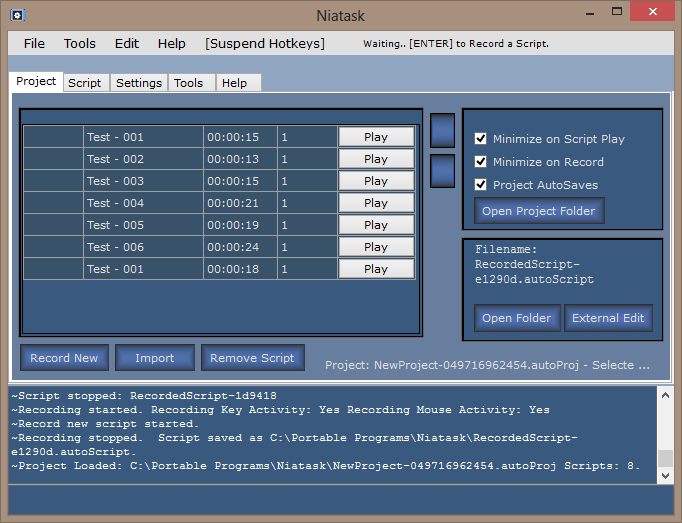Image resolution: width=682 pixels, height=523 pixels.
Task: Click the Niatask app icon in title bar
Action: click(18, 14)
